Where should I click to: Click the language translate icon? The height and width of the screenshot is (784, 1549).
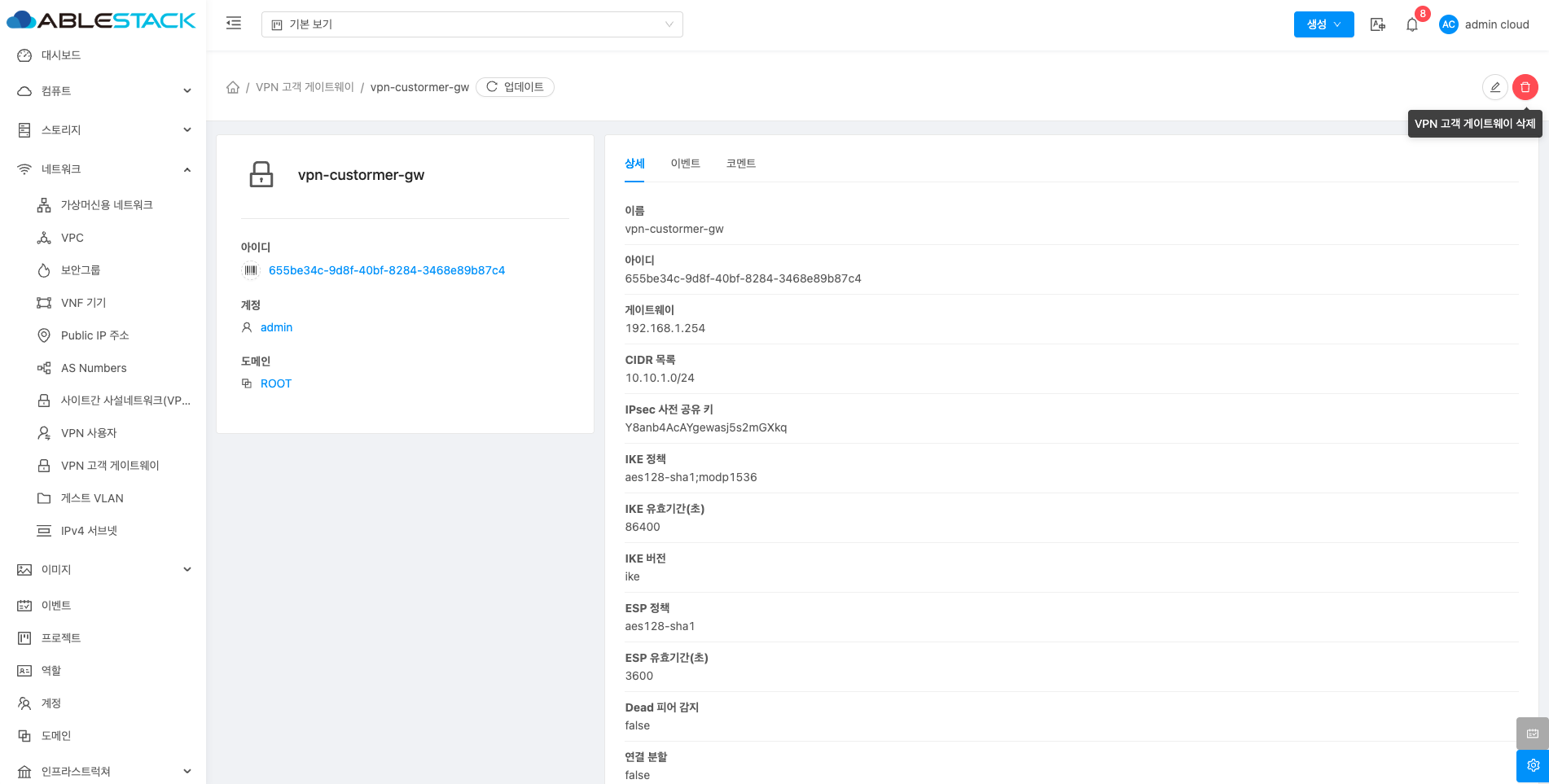pyautogui.click(x=1377, y=24)
